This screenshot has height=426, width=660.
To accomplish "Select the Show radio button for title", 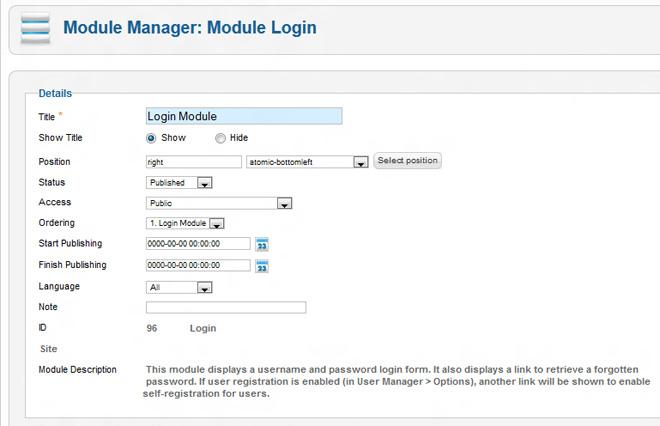I will point(151,138).
